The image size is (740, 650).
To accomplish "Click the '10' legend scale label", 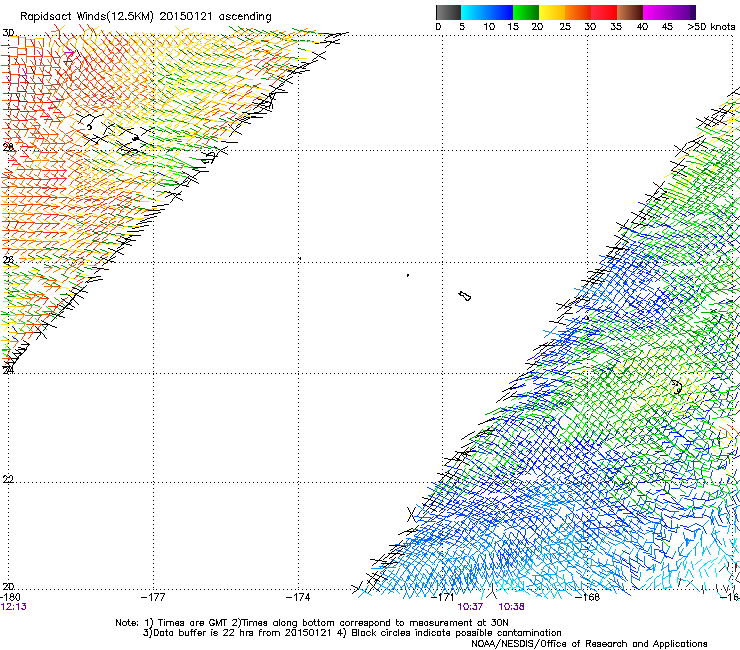I will coord(489,27).
